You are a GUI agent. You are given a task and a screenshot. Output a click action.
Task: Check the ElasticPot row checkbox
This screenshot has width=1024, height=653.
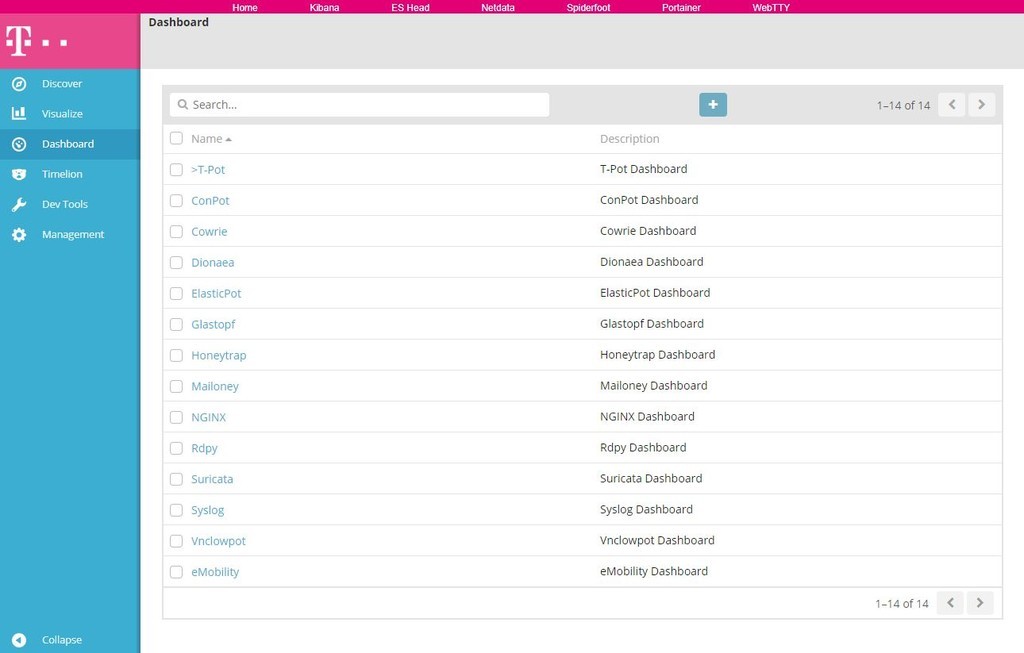click(x=176, y=294)
